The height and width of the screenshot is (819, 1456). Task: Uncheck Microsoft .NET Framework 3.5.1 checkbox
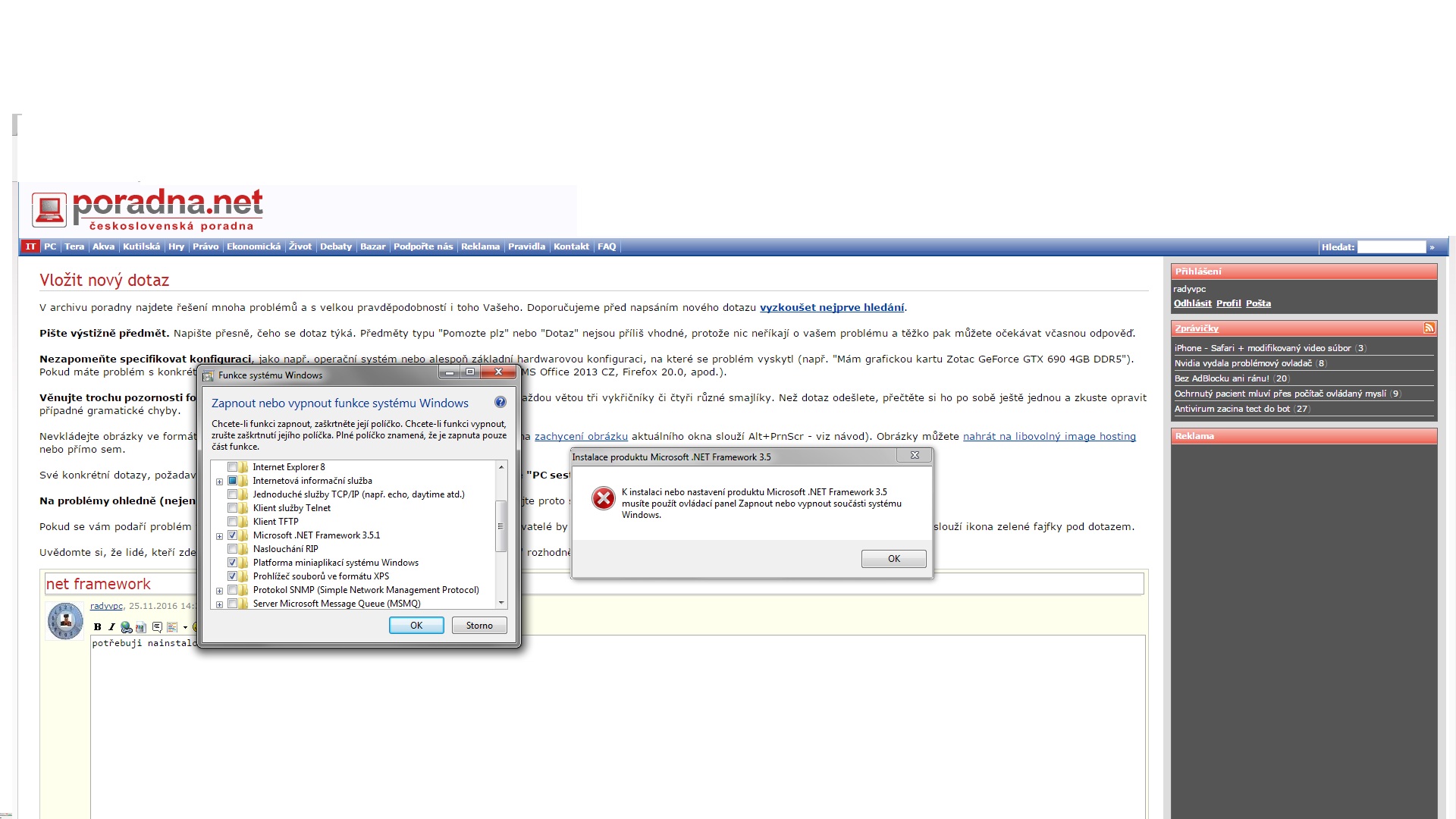pos(233,535)
